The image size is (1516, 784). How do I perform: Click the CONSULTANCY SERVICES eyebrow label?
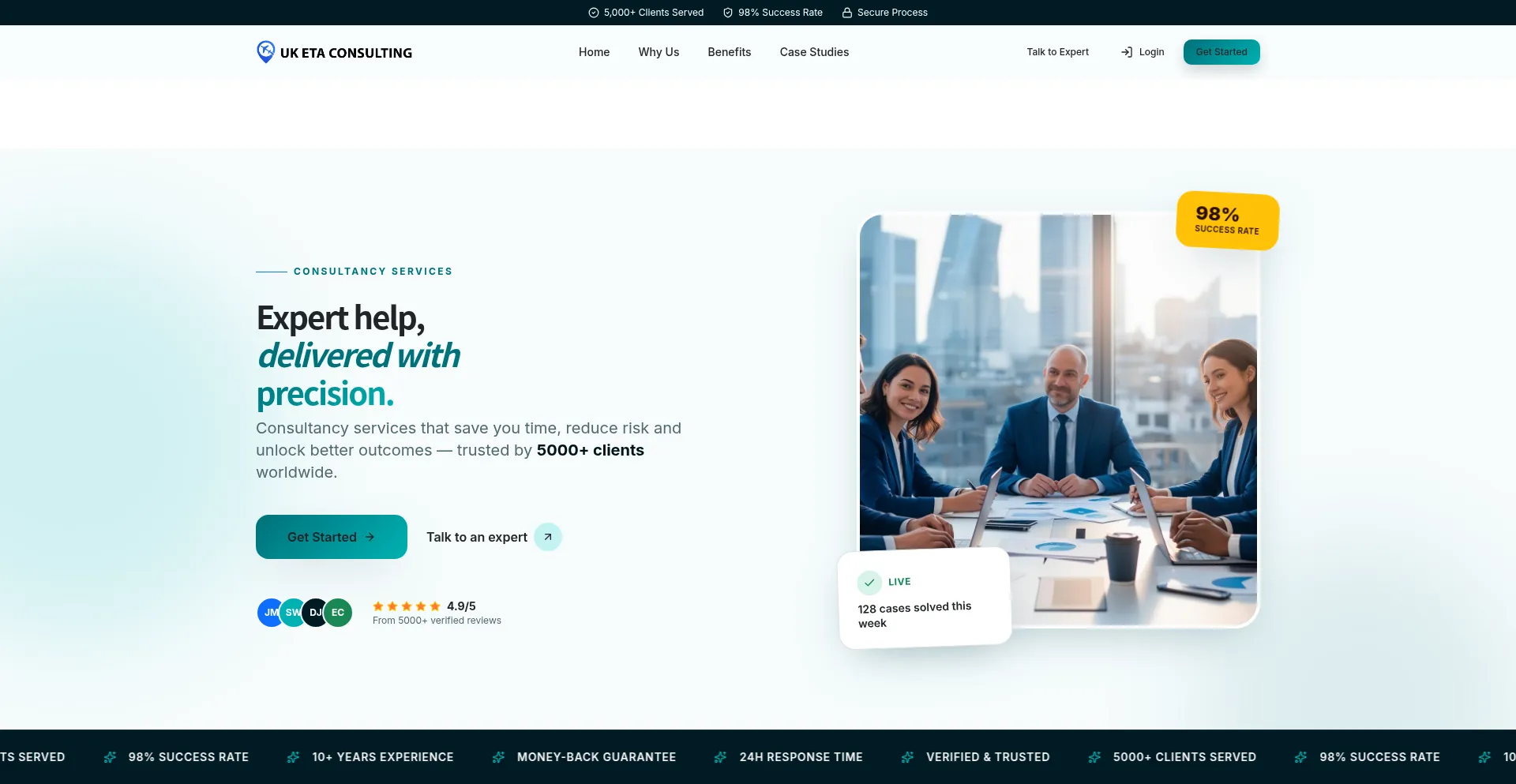tap(373, 272)
